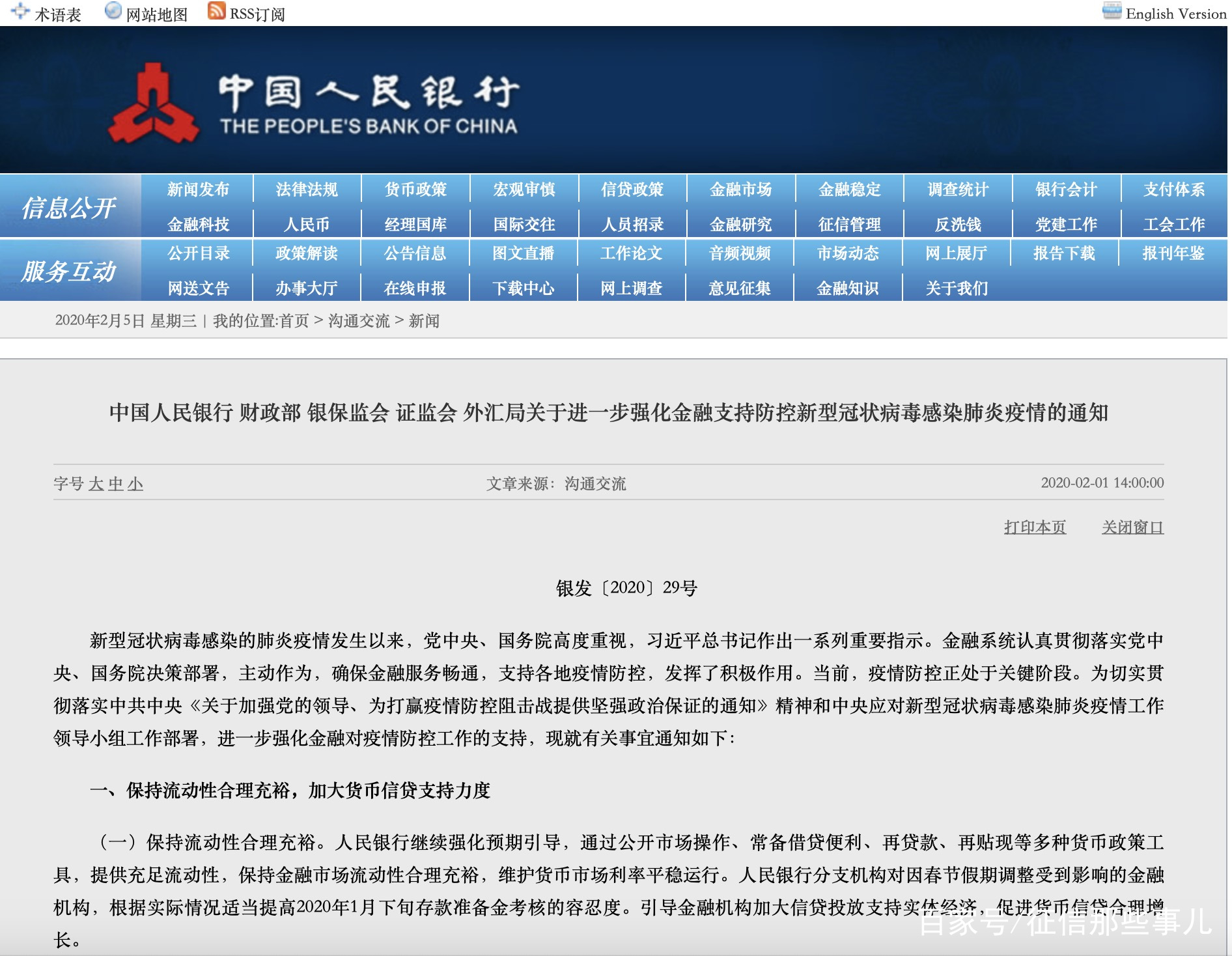Click 打印本页 print link

(x=1035, y=527)
